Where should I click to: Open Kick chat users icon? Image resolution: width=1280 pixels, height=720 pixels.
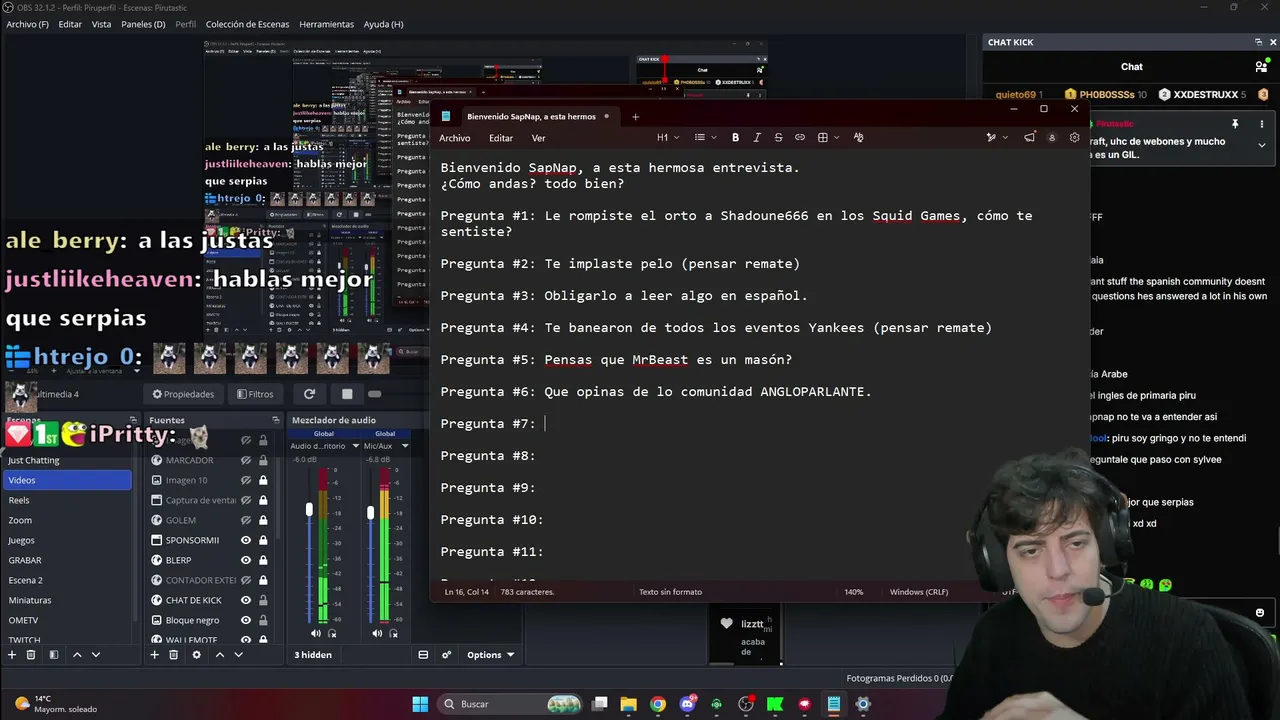[1261, 67]
